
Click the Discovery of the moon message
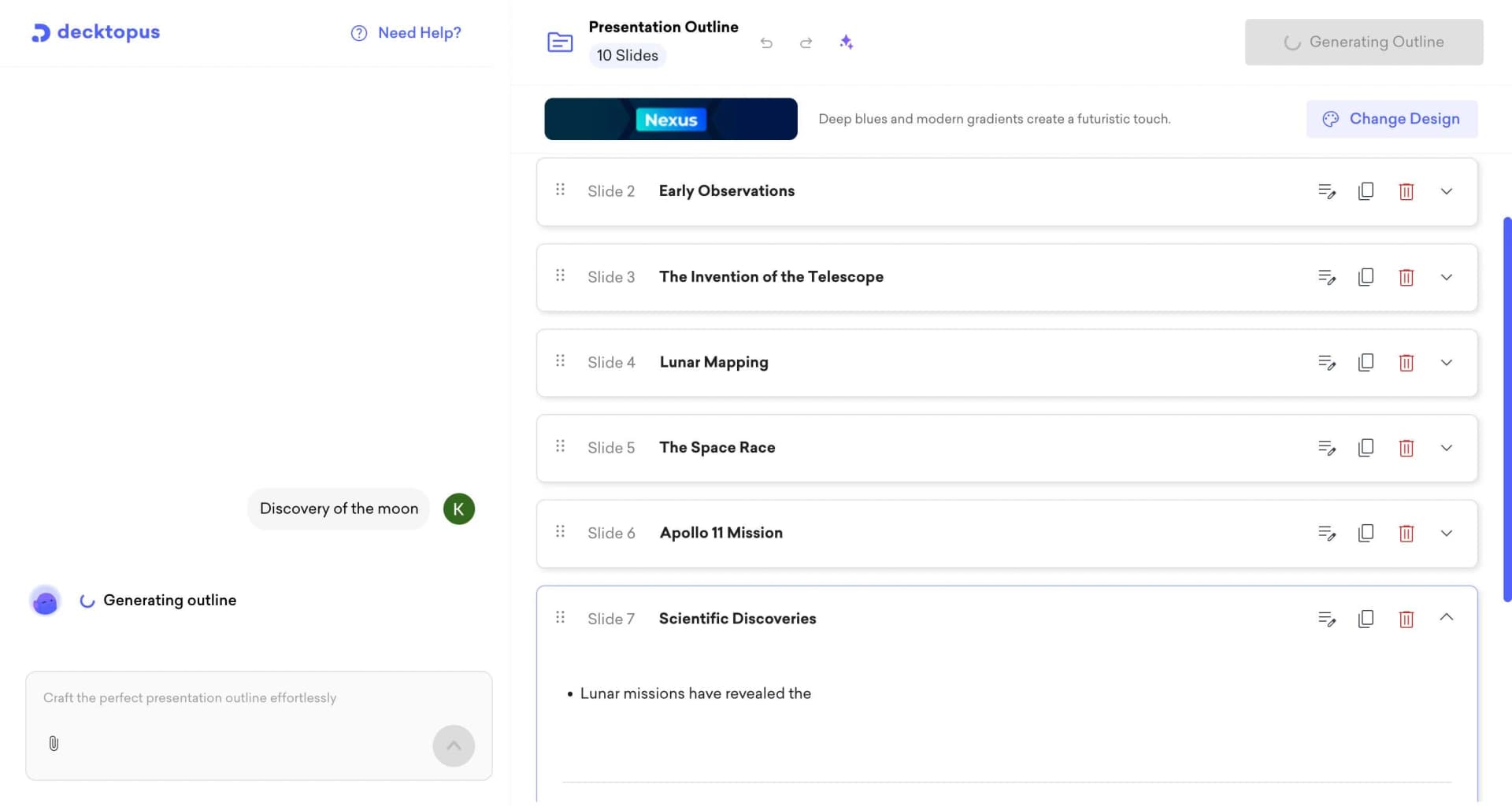click(x=339, y=508)
